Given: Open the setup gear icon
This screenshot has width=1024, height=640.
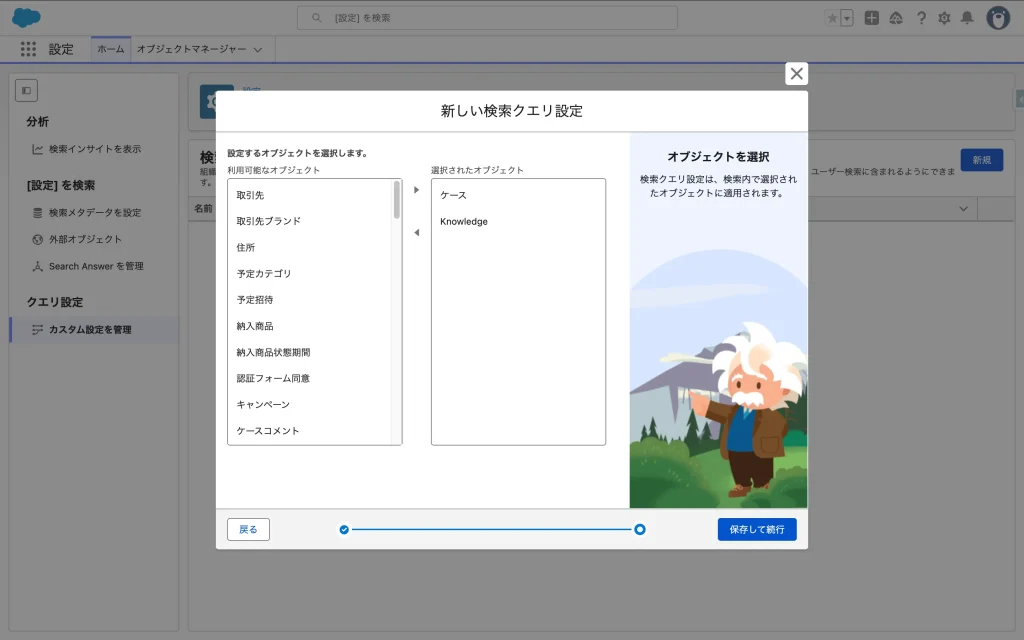Looking at the screenshot, I should [x=944, y=18].
